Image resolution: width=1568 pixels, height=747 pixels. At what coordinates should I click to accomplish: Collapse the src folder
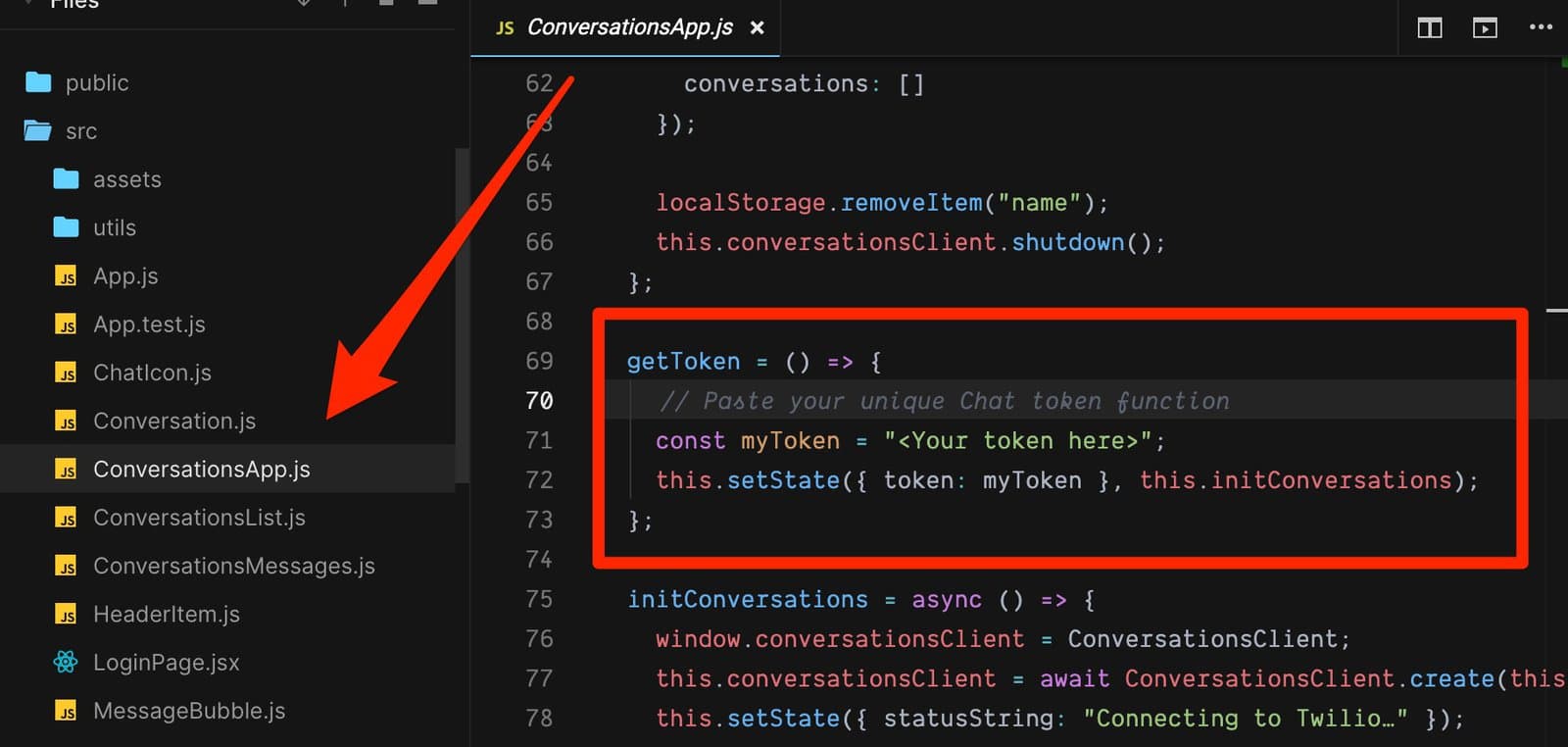click(80, 131)
